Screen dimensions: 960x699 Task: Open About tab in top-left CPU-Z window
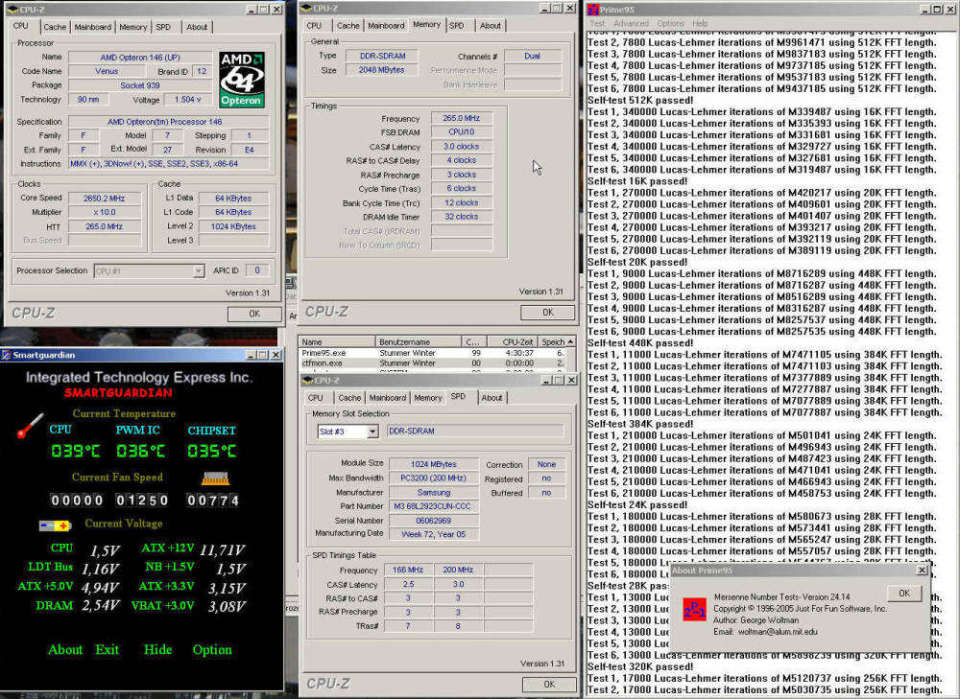[x=197, y=27]
